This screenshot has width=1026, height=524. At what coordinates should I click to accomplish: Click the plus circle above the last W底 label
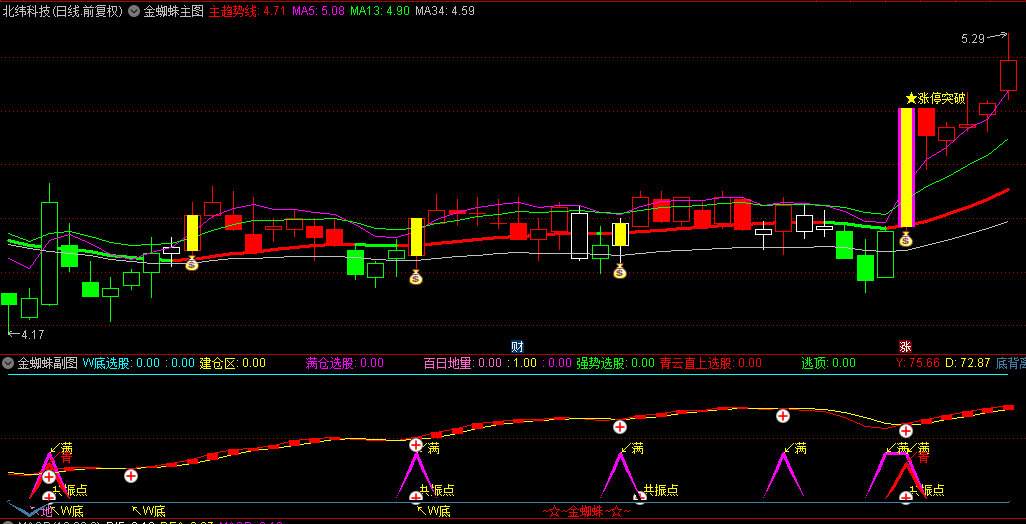coord(416,498)
